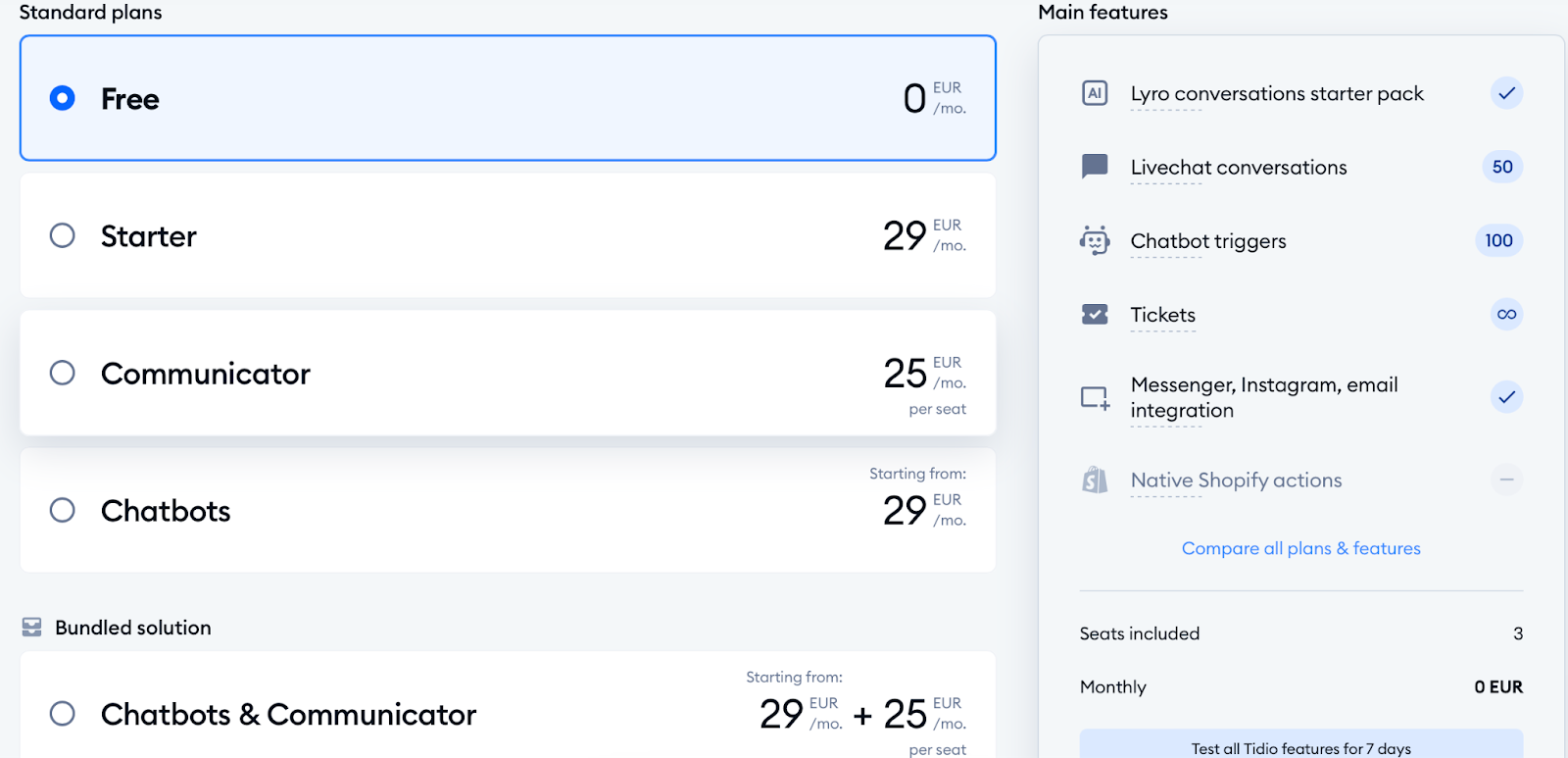Click the Communicator plan name text
The image size is (1568, 758).
(x=205, y=374)
